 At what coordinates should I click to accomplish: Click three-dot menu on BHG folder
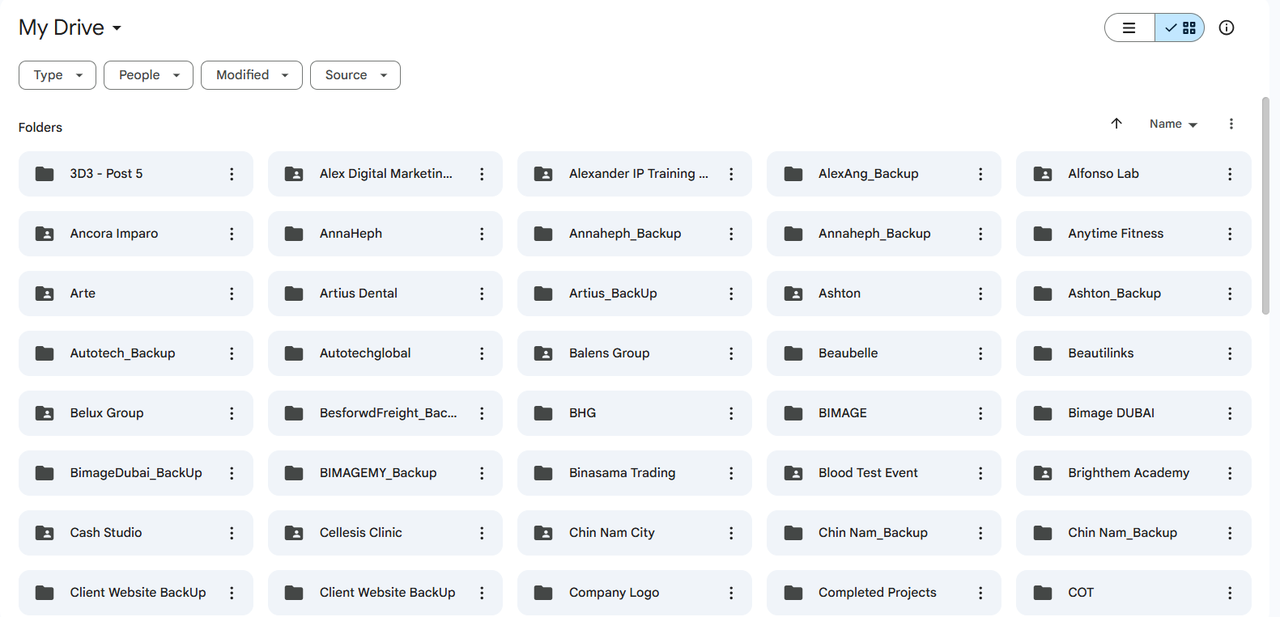[731, 413]
